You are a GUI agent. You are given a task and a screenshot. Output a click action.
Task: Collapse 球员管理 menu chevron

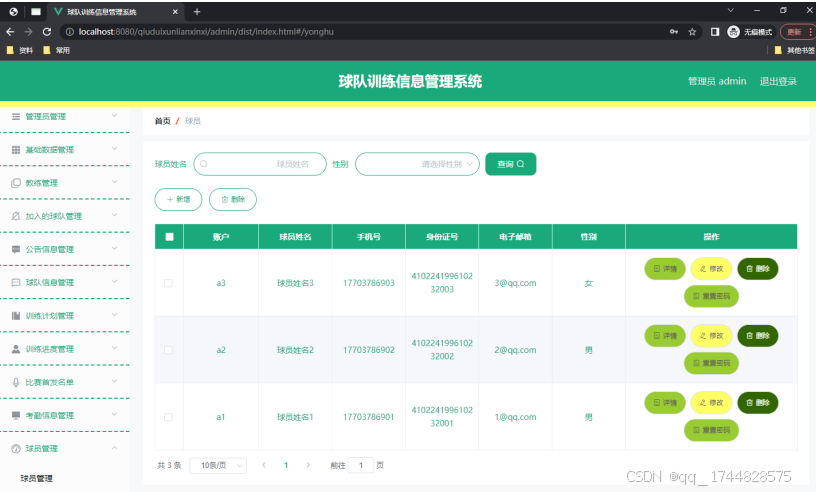click(114, 448)
